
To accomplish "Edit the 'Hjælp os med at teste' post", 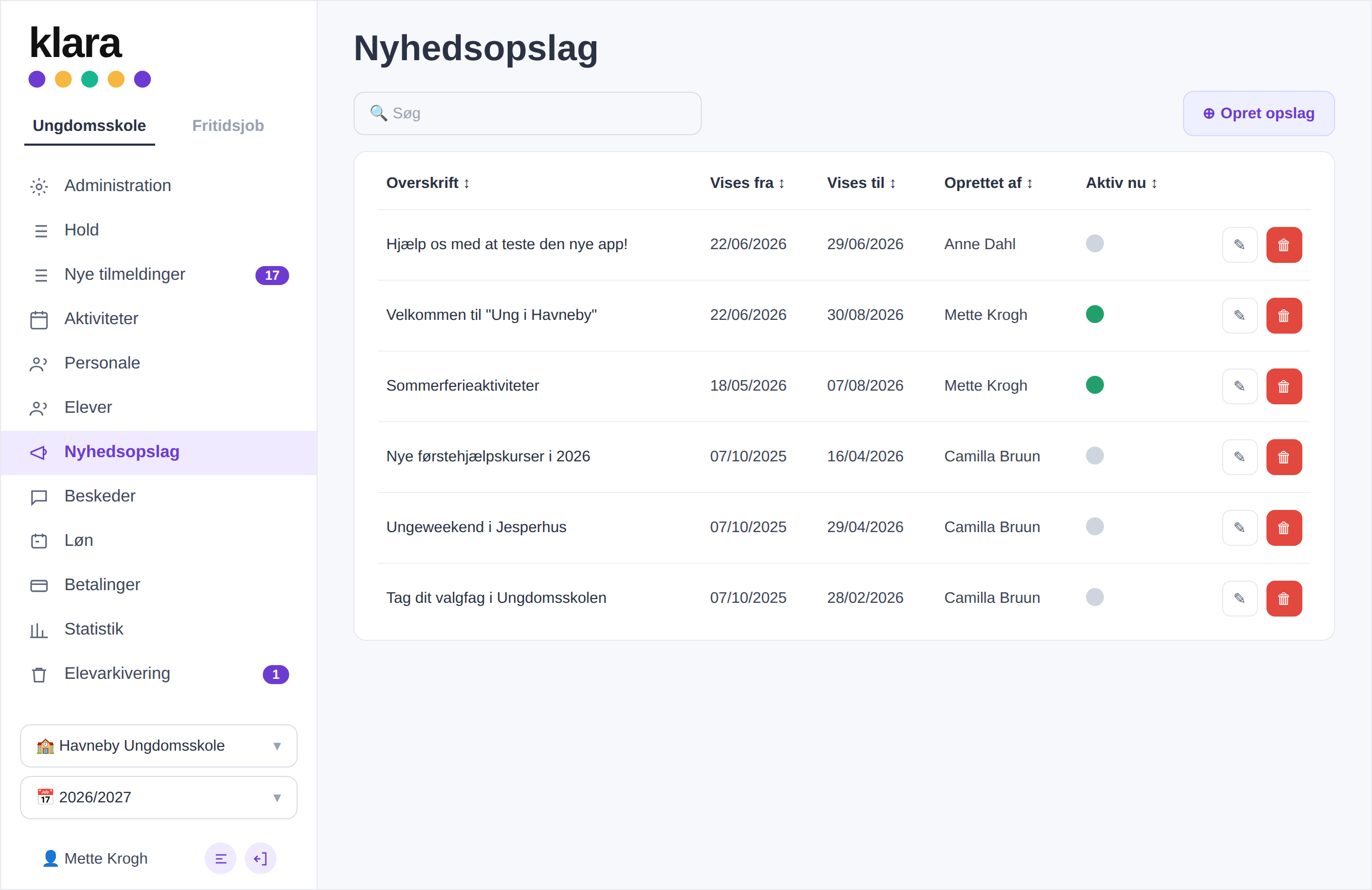I will click(1240, 244).
